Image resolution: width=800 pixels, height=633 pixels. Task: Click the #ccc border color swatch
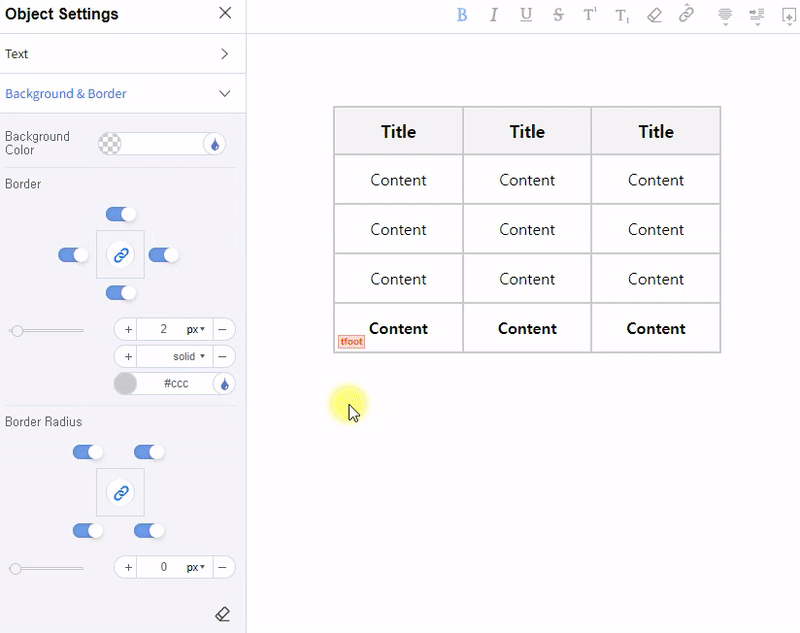[x=125, y=384]
